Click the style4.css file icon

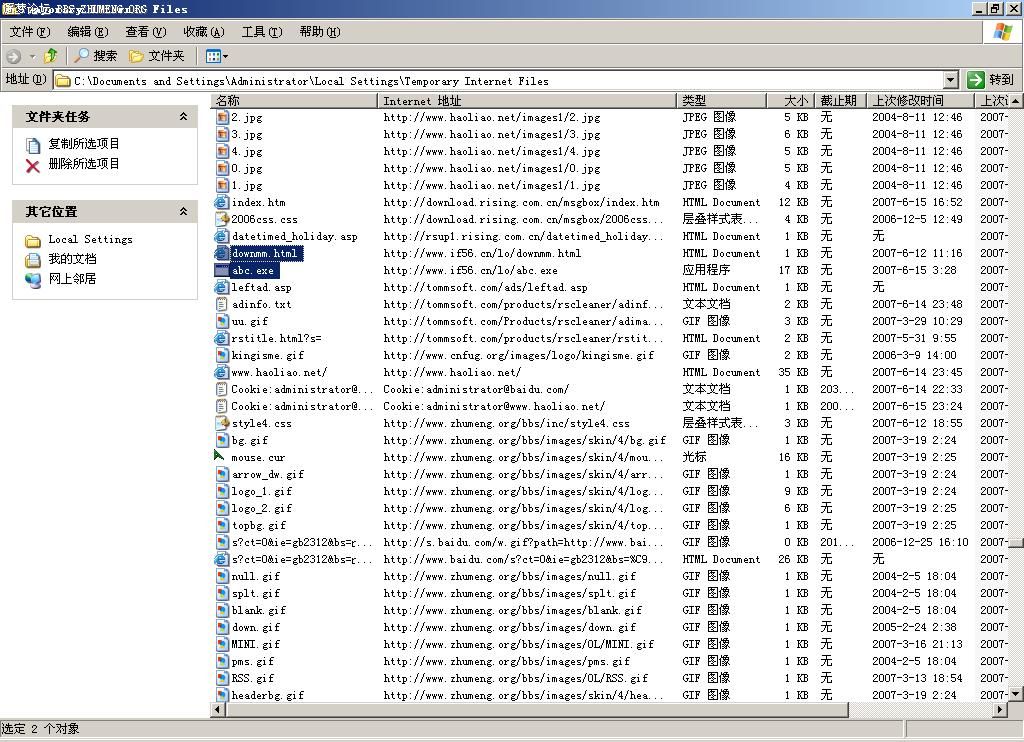tap(222, 423)
